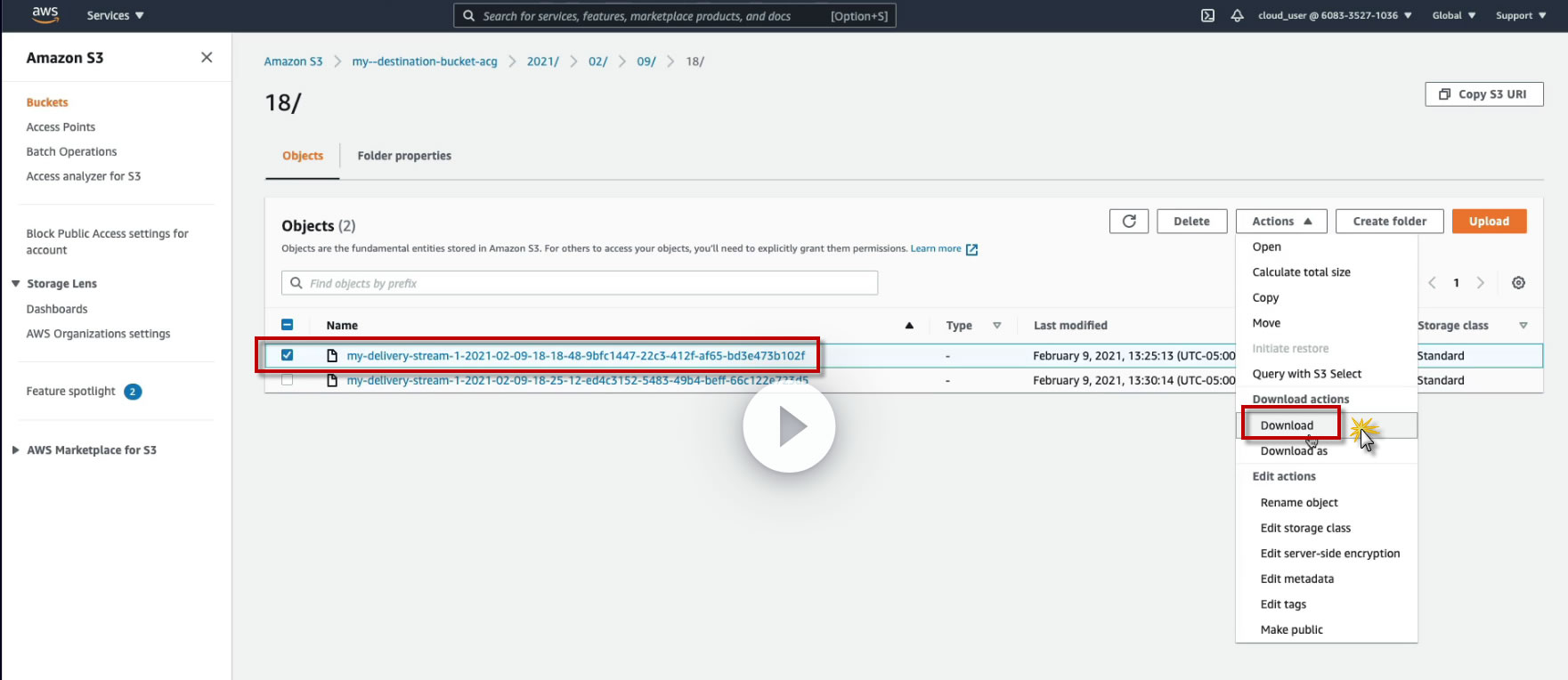Open the notifications bell

click(x=1237, y=15)
